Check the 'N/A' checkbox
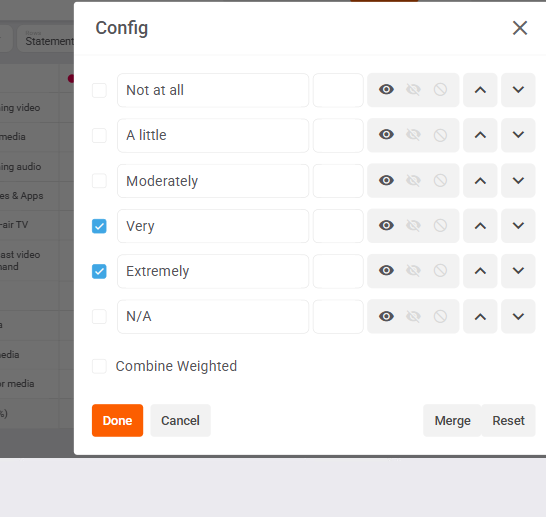 [x=99, y=316]
